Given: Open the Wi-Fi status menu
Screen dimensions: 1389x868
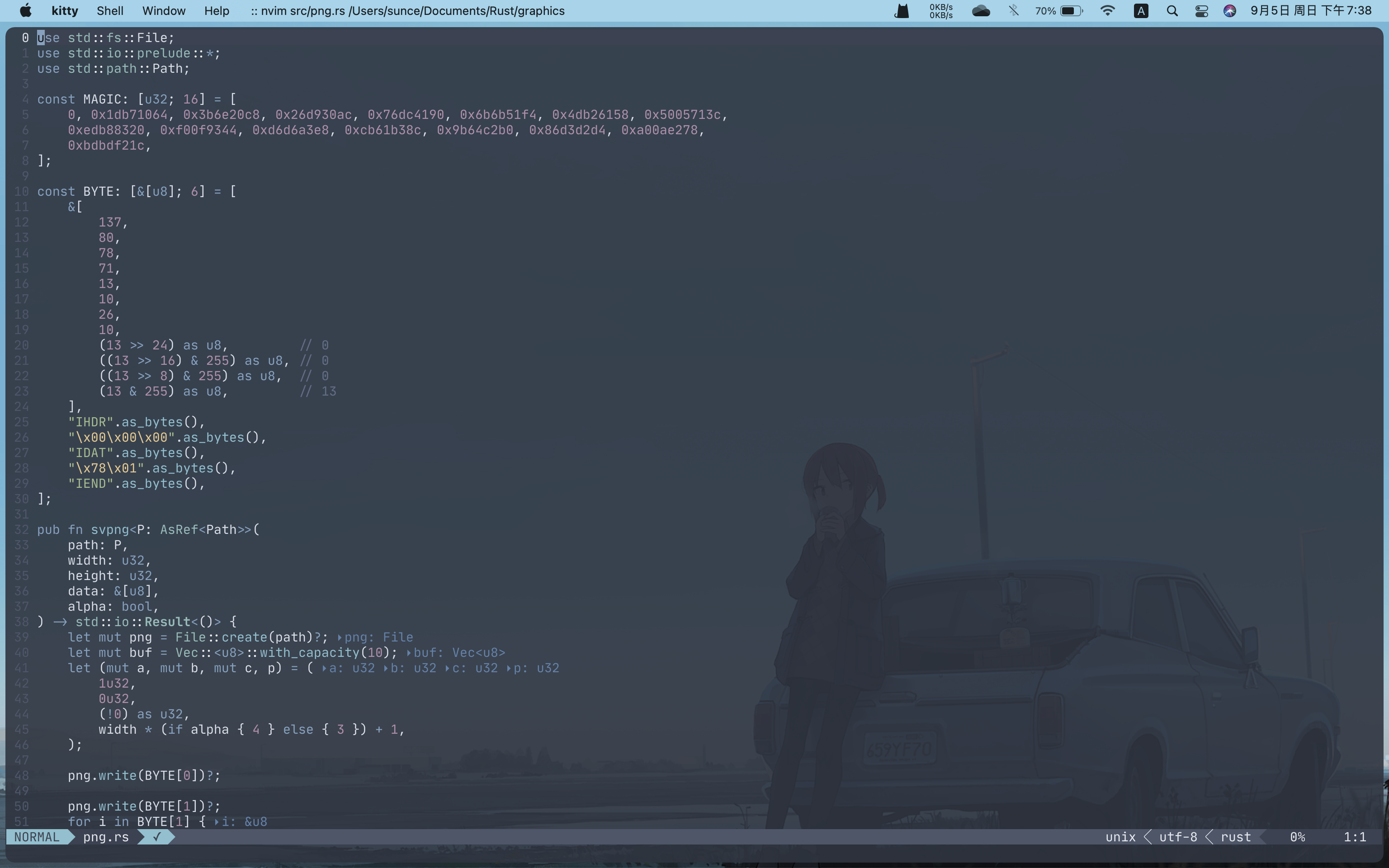Looking at the screenshot, I should click(1107, 10).
